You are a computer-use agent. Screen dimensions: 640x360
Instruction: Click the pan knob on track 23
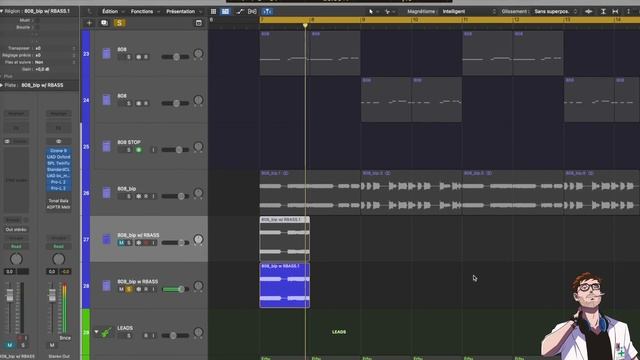198,53
